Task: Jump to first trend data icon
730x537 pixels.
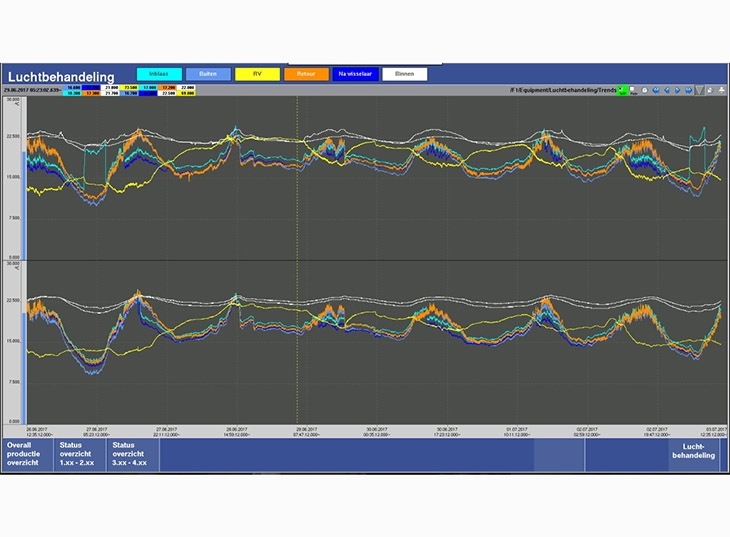Action: coord(656,90)
